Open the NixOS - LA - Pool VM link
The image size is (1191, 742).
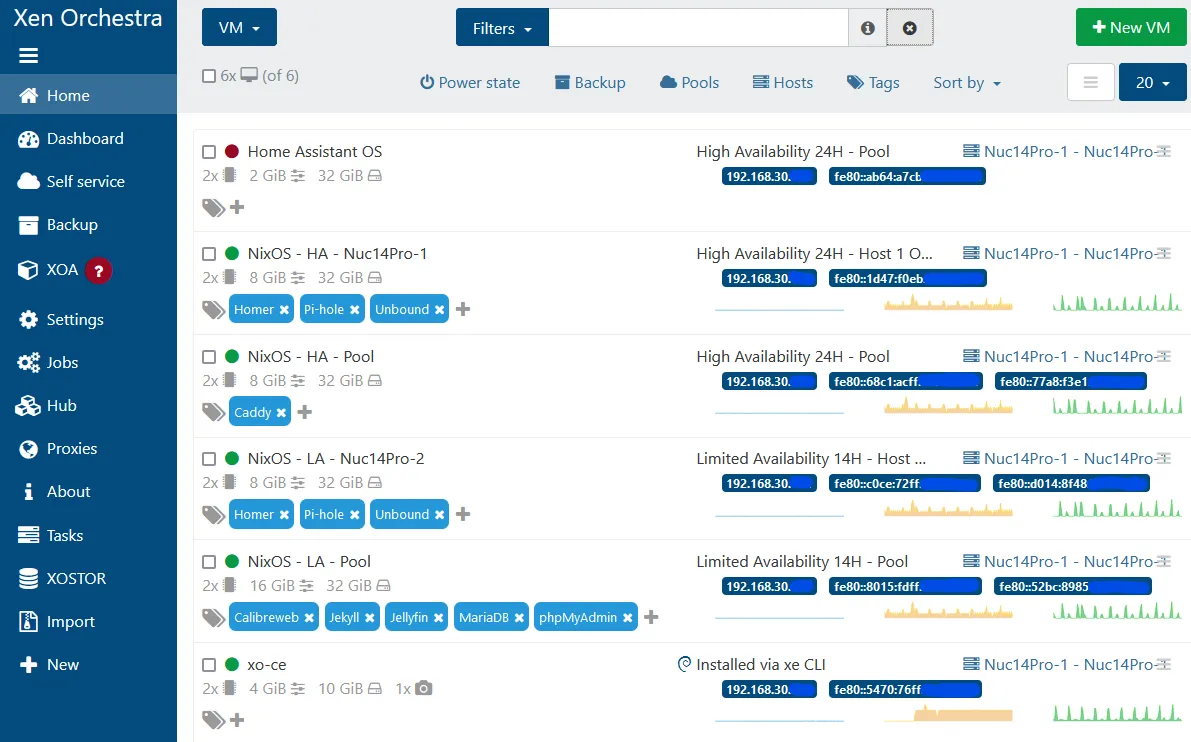(x=309, y=561)
